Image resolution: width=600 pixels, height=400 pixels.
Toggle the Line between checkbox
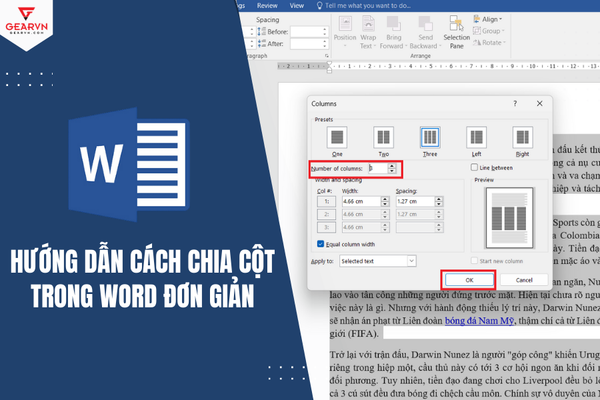click(x=474, y=167)
